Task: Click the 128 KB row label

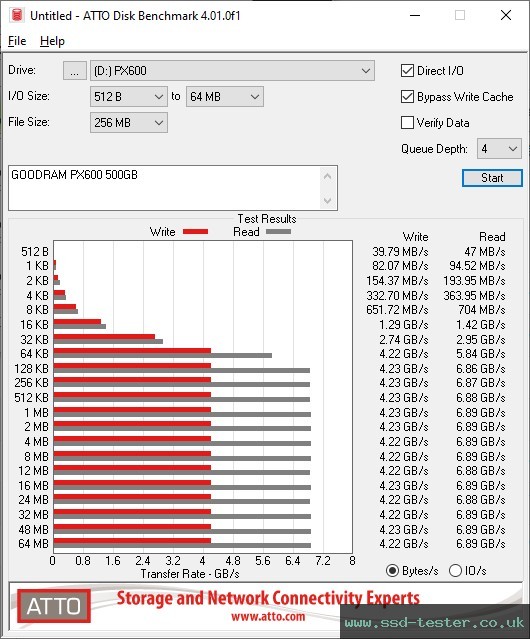Action: (x=31, y=368)
